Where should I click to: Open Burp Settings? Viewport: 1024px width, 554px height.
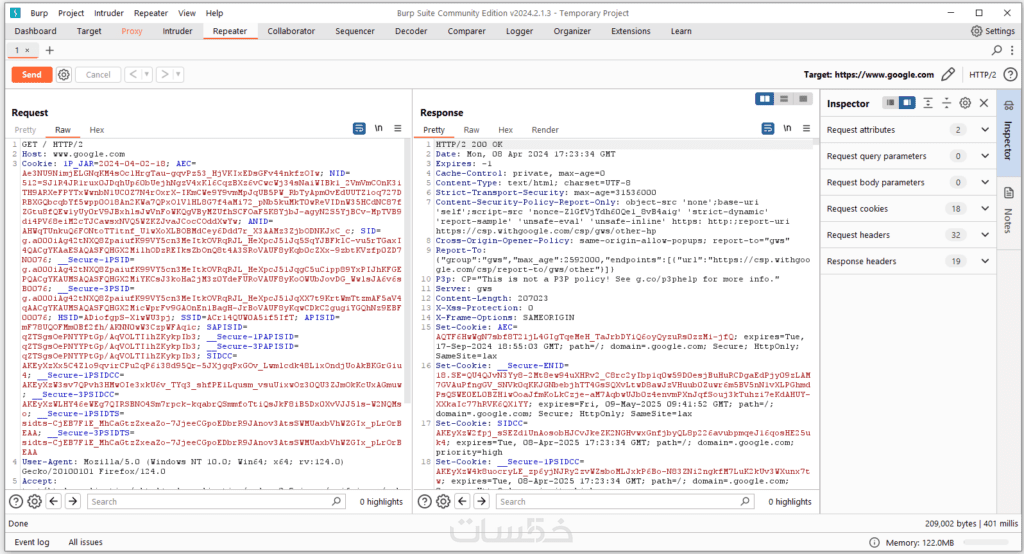pos(993,31)
